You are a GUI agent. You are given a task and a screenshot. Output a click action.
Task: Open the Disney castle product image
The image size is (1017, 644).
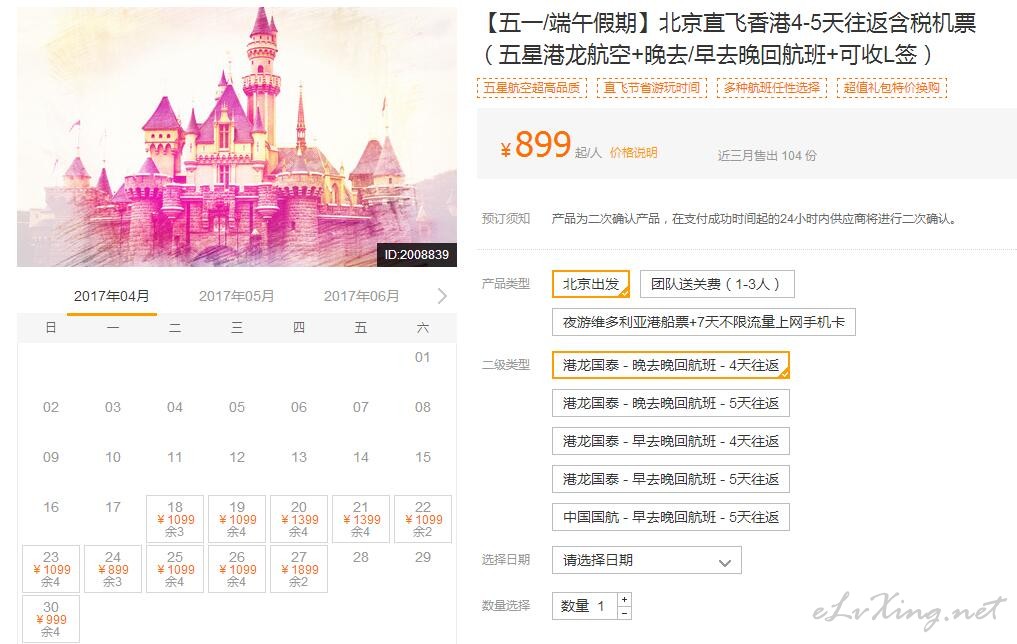point(237,137)
